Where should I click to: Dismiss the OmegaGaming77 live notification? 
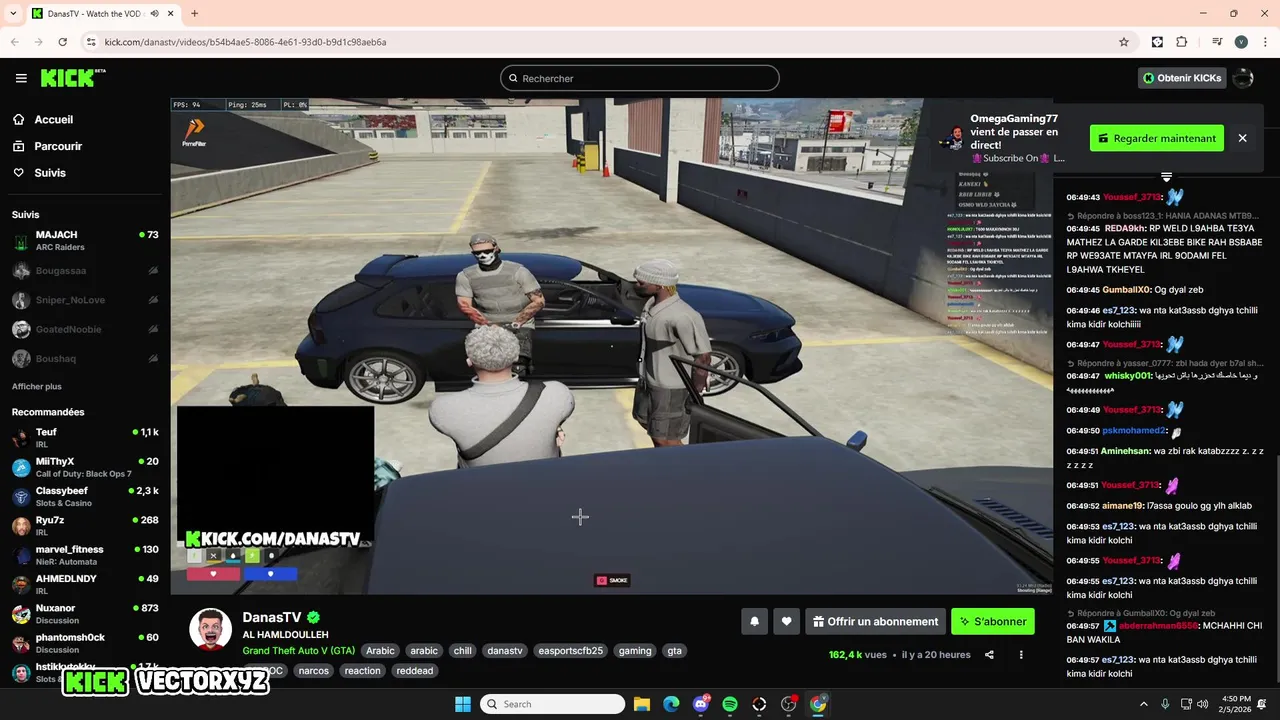click(1243, 138)
